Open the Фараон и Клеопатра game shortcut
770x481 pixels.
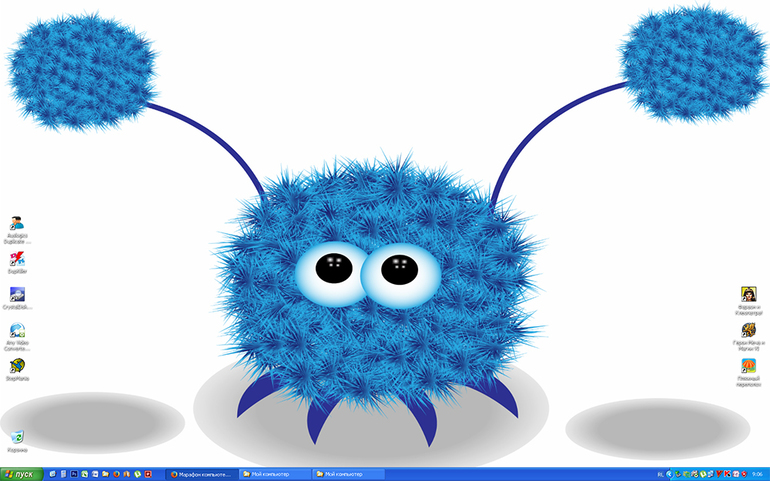748,295
